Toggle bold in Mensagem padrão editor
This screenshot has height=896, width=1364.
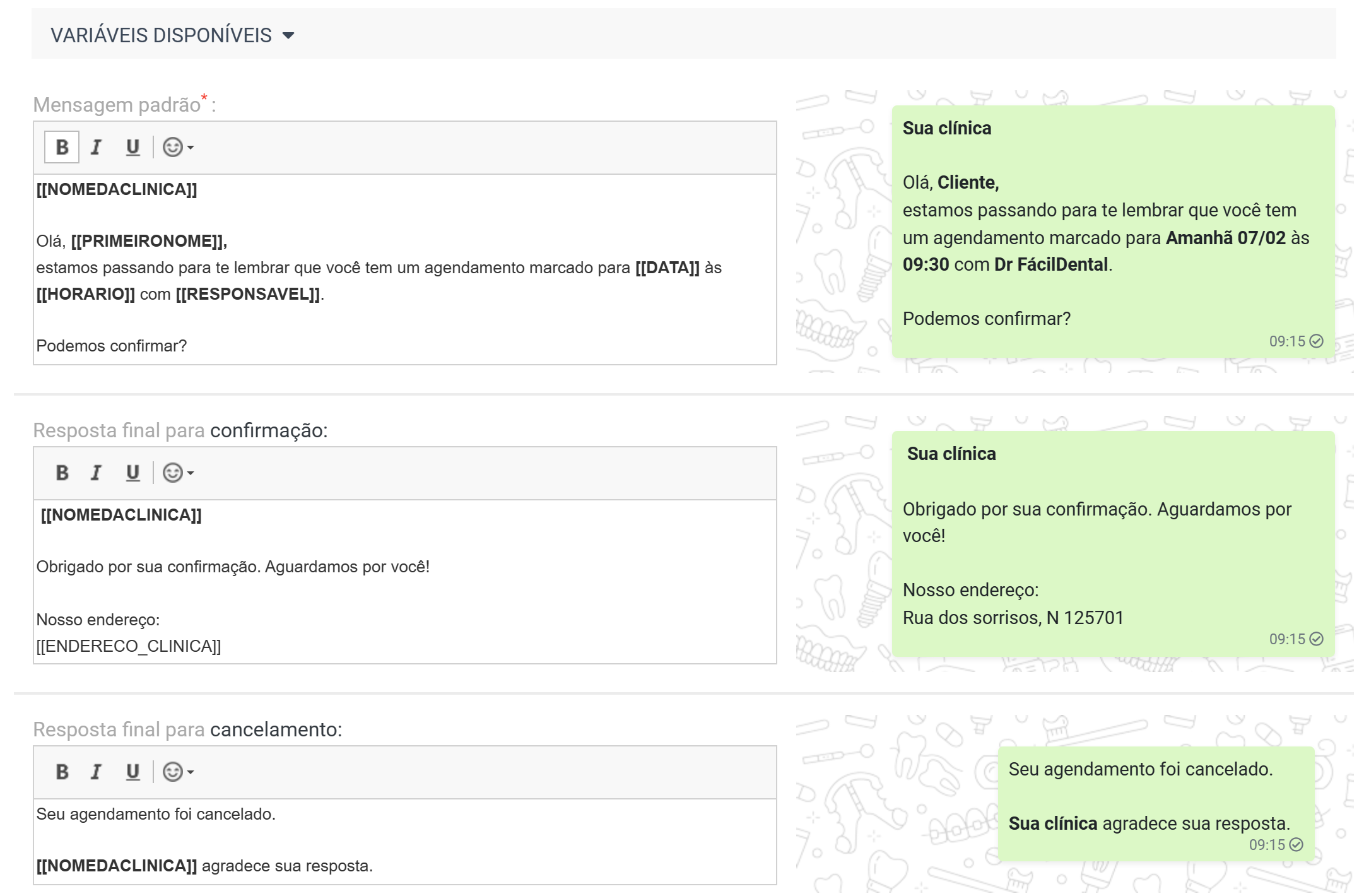click(x=62, y=147)
